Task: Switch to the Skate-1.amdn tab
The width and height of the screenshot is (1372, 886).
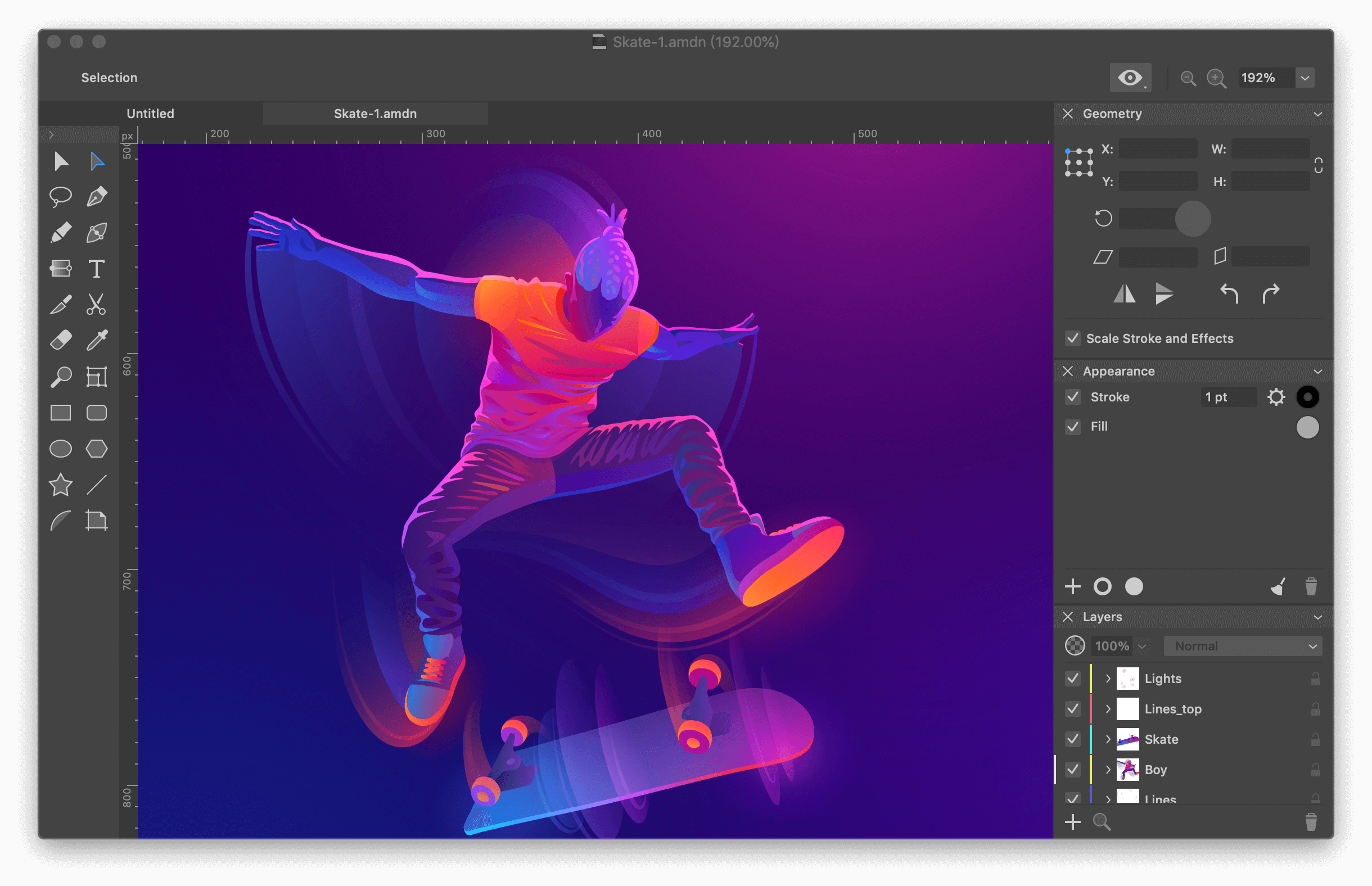Action: 375,114
